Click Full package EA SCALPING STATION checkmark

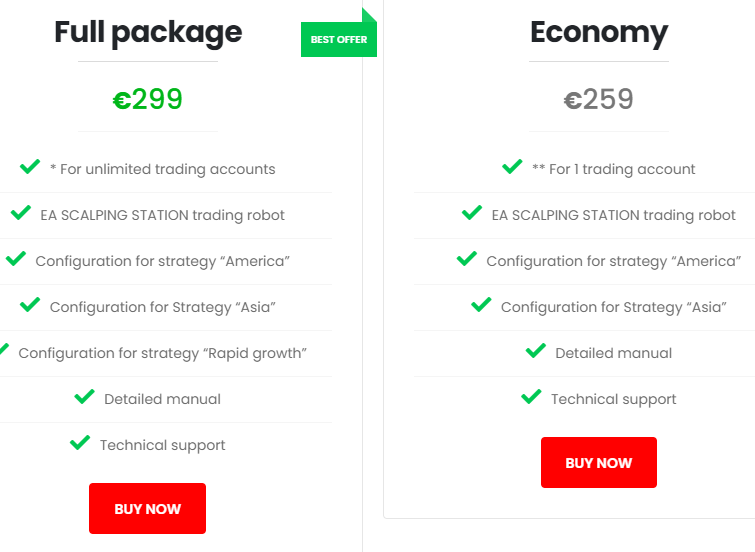20,213
